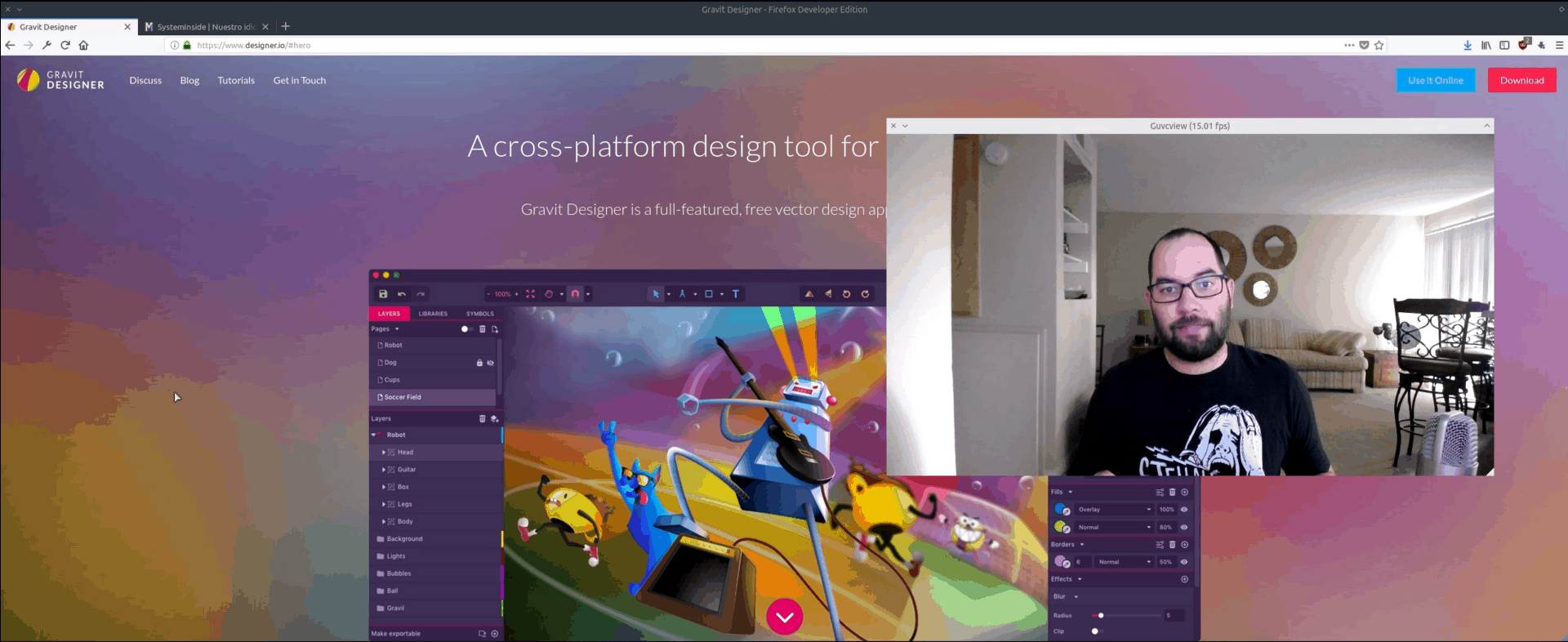Add a fill with Fills plus icon
The height and width of the screenshot is (642, 1568).
click(1184, 492)
